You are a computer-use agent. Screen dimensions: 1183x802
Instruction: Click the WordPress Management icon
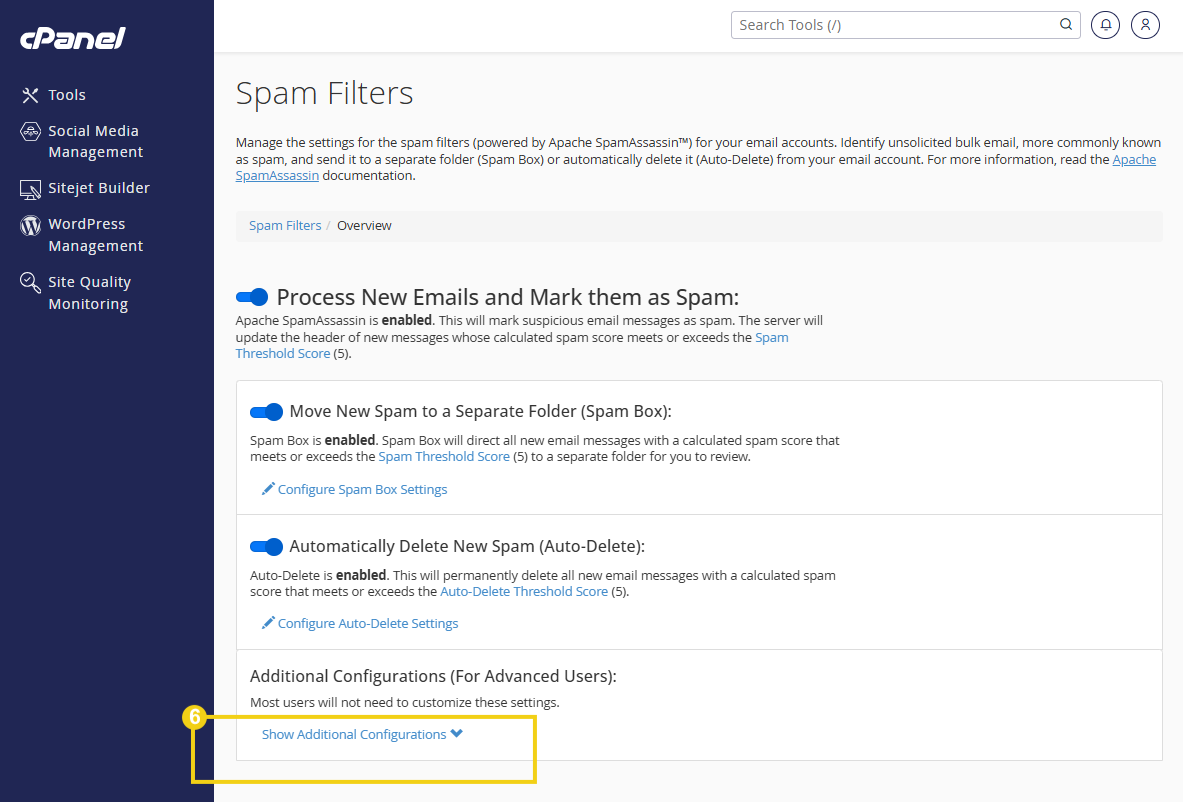(x=29, y=224)
